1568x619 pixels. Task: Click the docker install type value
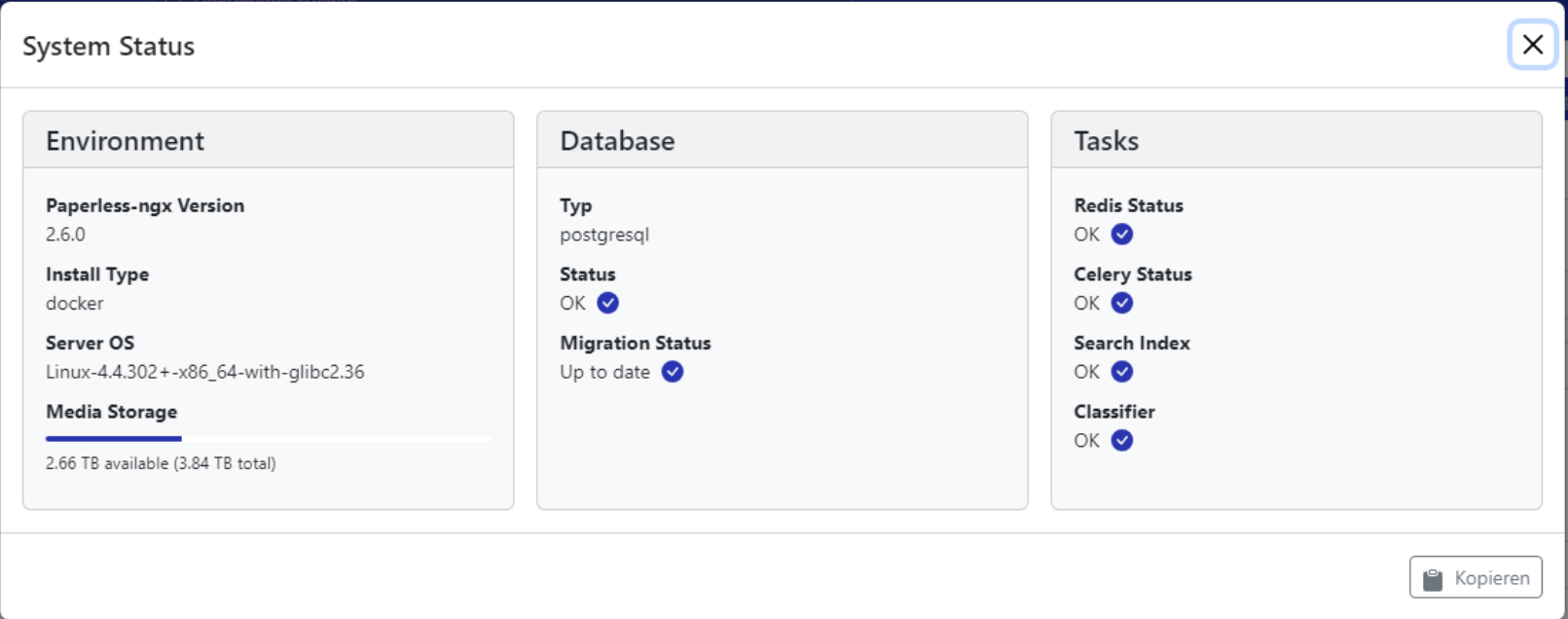coord(75,303)
